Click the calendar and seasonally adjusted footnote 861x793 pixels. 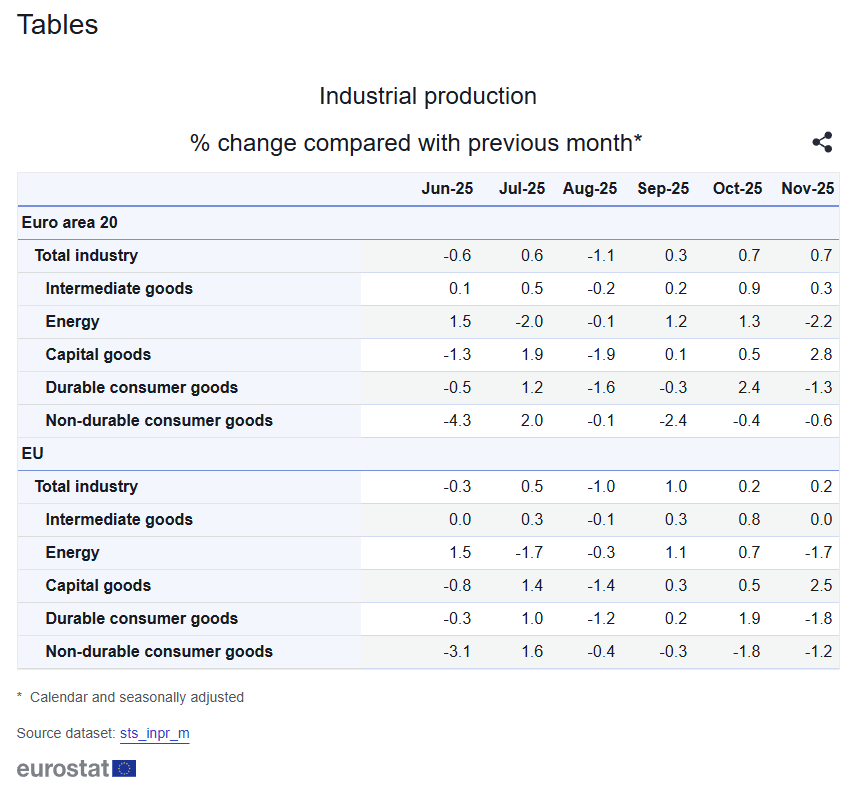click(136, 697)
